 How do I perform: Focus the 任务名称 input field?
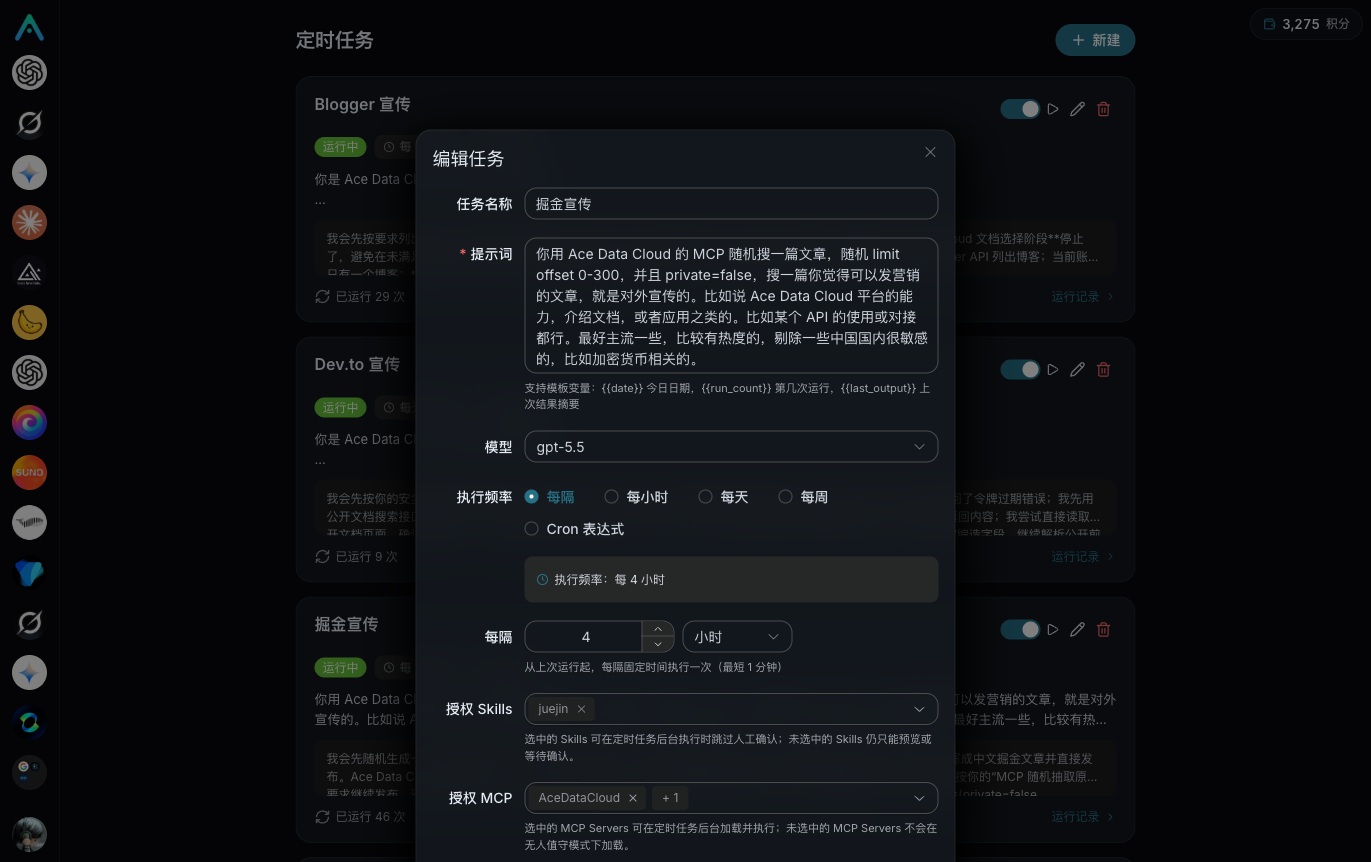click(731, 203)
